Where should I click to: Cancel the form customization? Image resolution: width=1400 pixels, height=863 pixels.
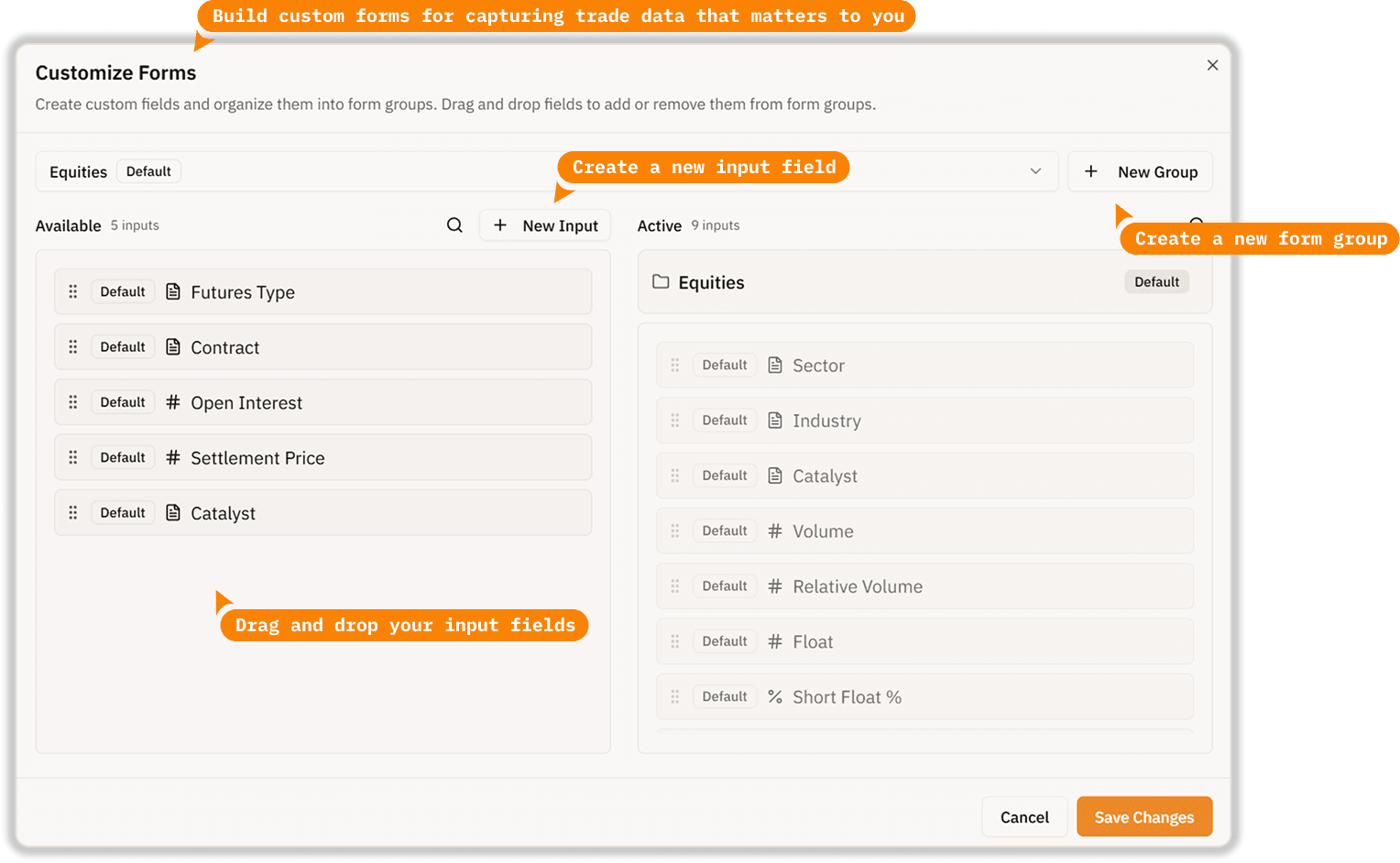[x=1024, y=817]
